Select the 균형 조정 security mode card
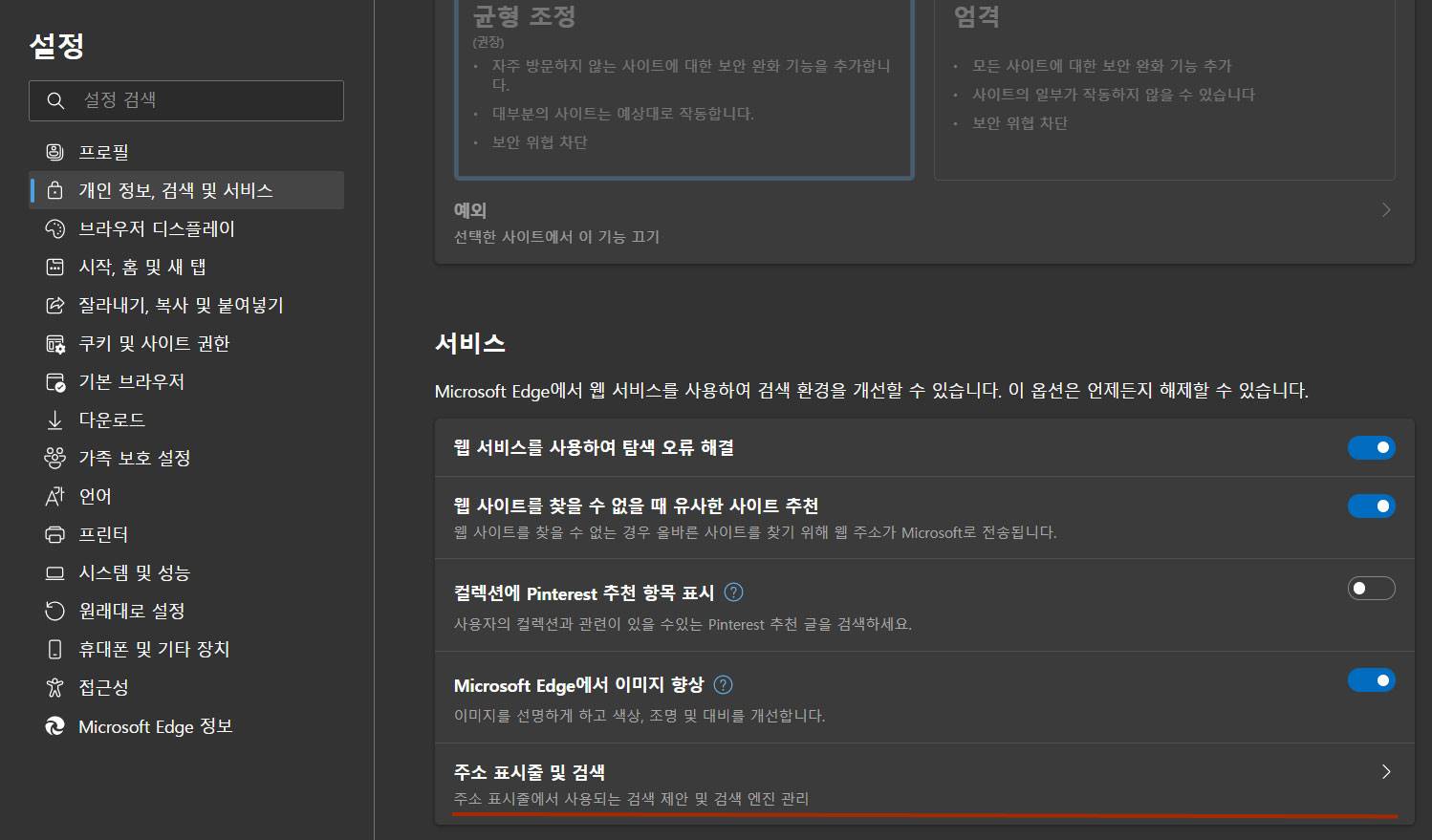1432x840 pixels. click(684, 88)
